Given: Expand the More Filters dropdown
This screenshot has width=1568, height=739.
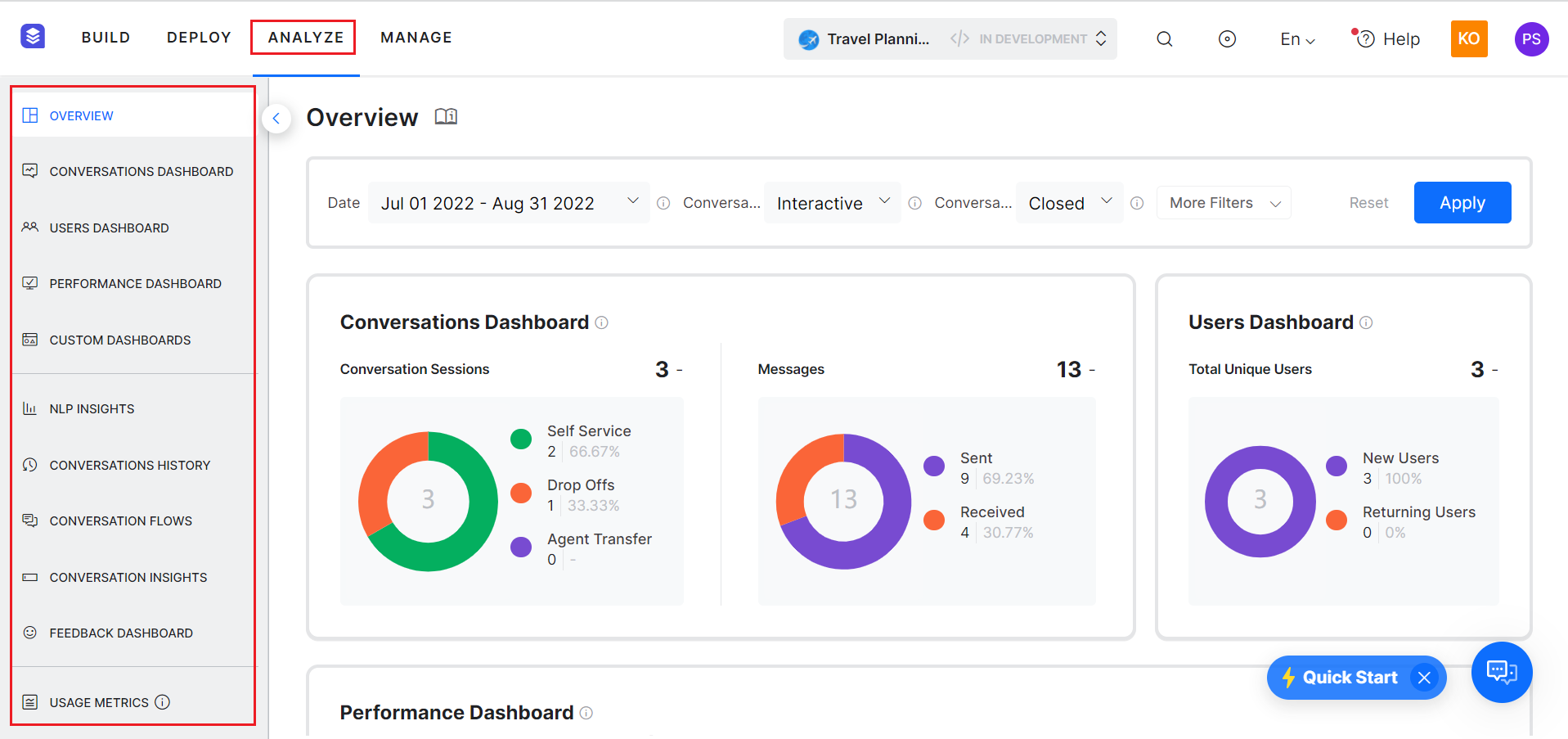Looking at the screenshot, I should coord(1223,202).
